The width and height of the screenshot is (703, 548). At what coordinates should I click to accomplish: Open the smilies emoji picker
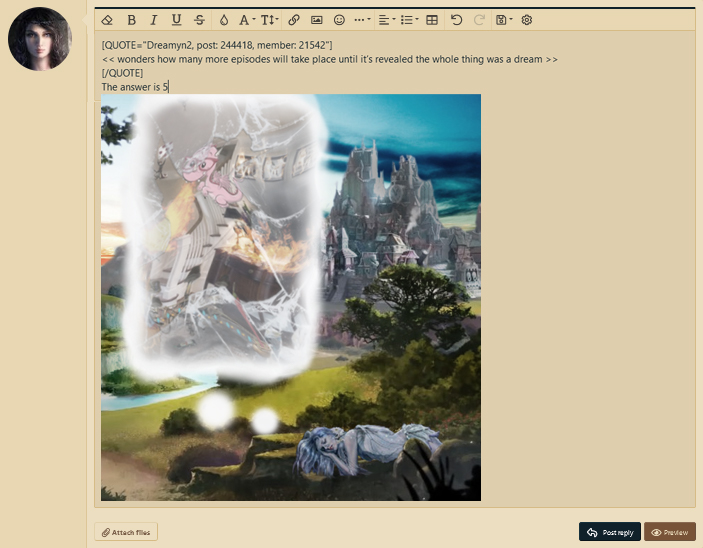tap(339, 20)
